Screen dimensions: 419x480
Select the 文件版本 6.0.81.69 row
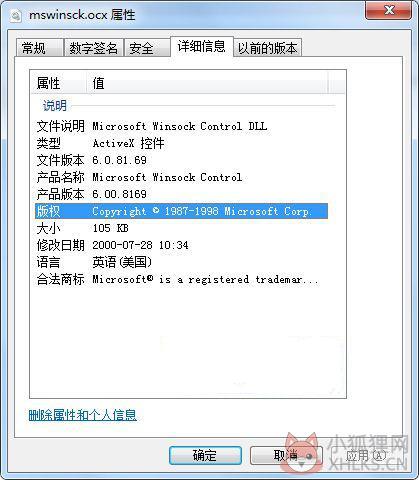coord(181,160)
